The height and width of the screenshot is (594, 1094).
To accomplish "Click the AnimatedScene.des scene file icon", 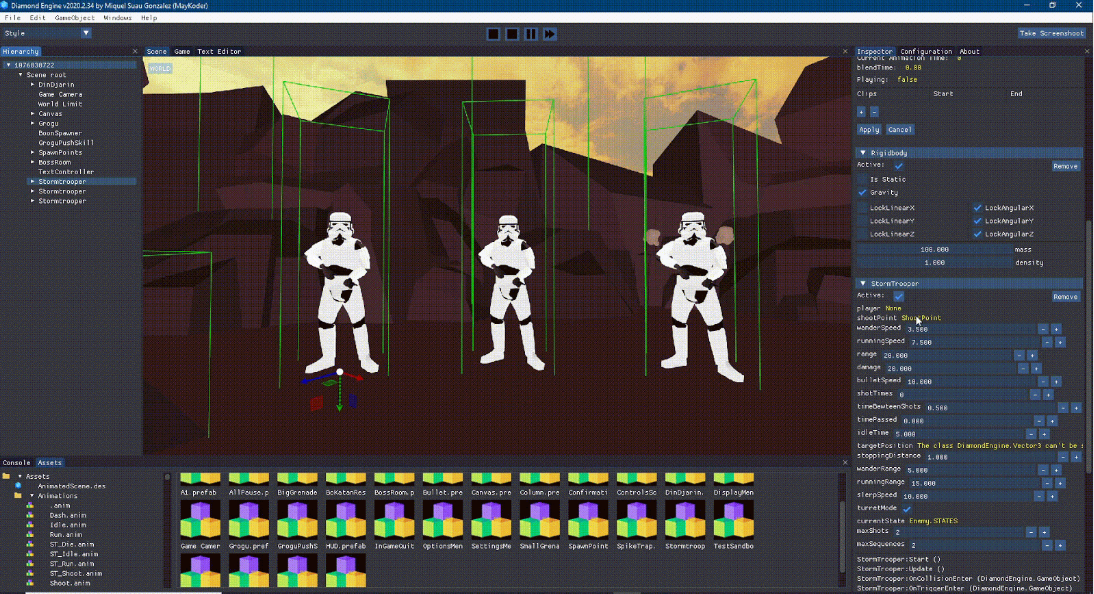I will [x=18, y=486].
